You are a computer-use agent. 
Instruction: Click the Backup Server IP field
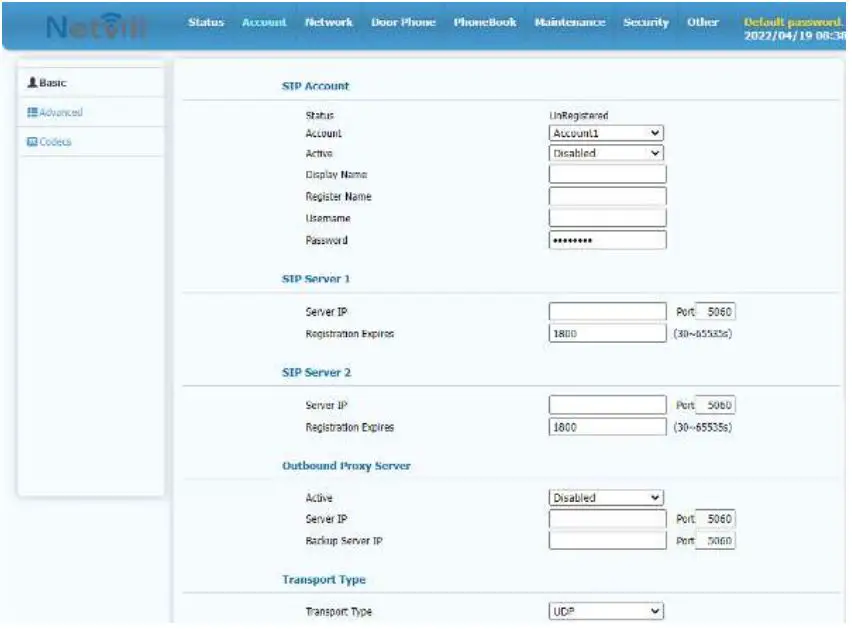point(607,540)
